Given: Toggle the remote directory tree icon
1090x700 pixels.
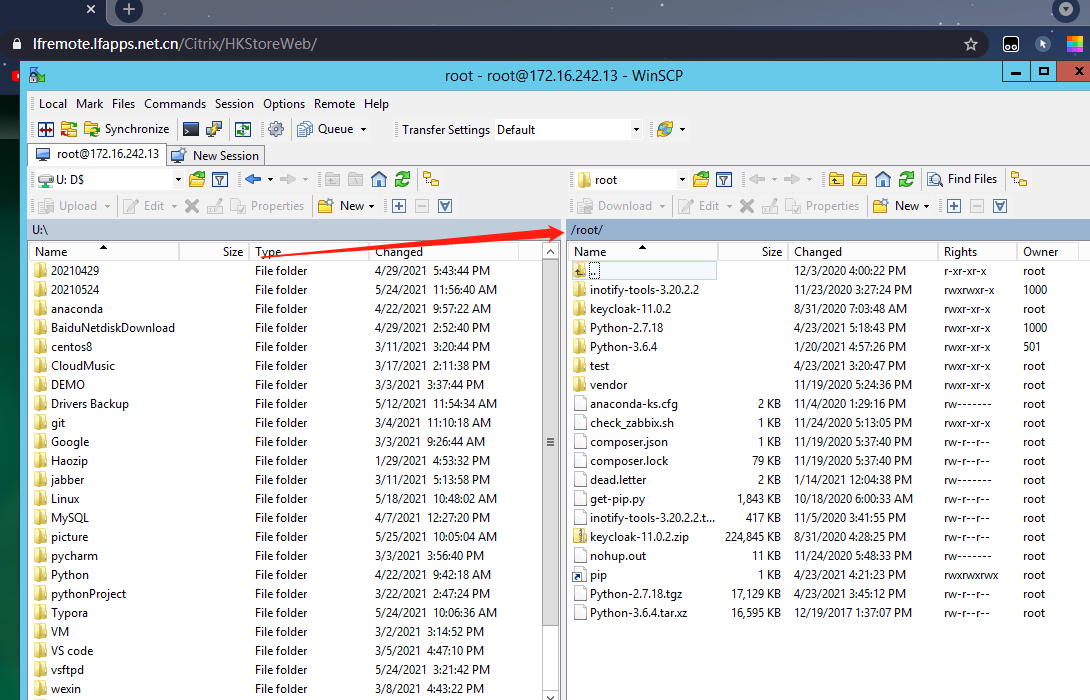Looking at the screenshot, I should (x=1019, y=180).
